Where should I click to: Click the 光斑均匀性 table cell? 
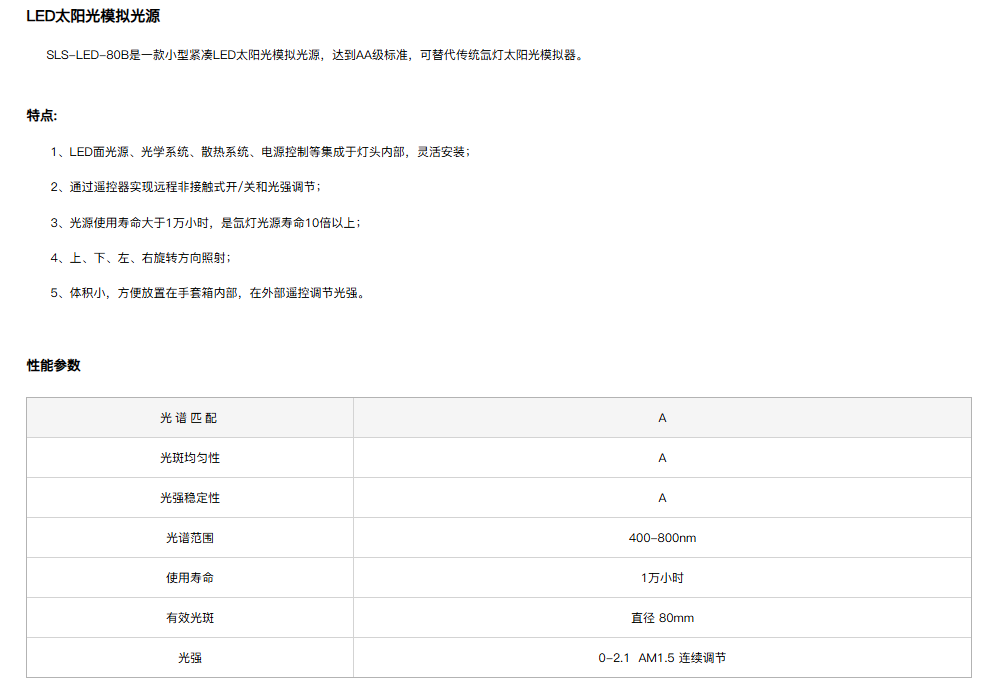[190, 458]
